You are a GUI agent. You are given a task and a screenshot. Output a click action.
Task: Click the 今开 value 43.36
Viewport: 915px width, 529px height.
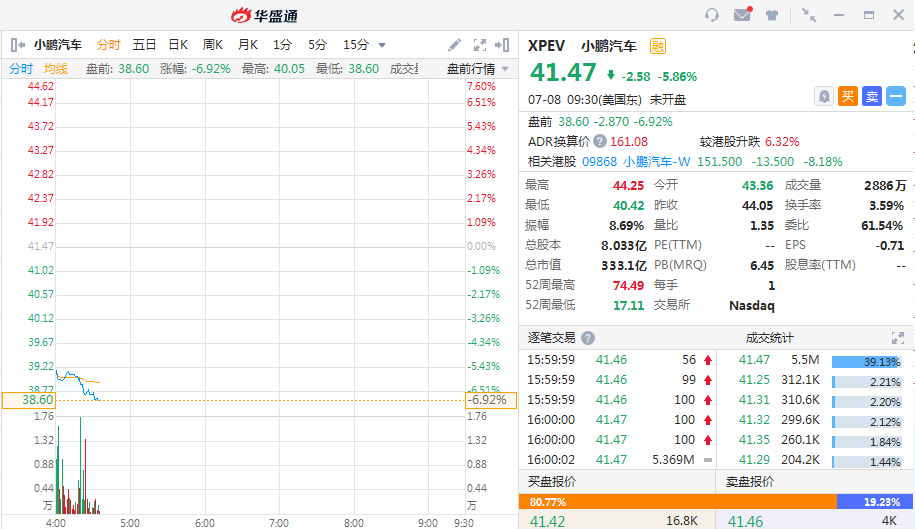click(757, 185)
